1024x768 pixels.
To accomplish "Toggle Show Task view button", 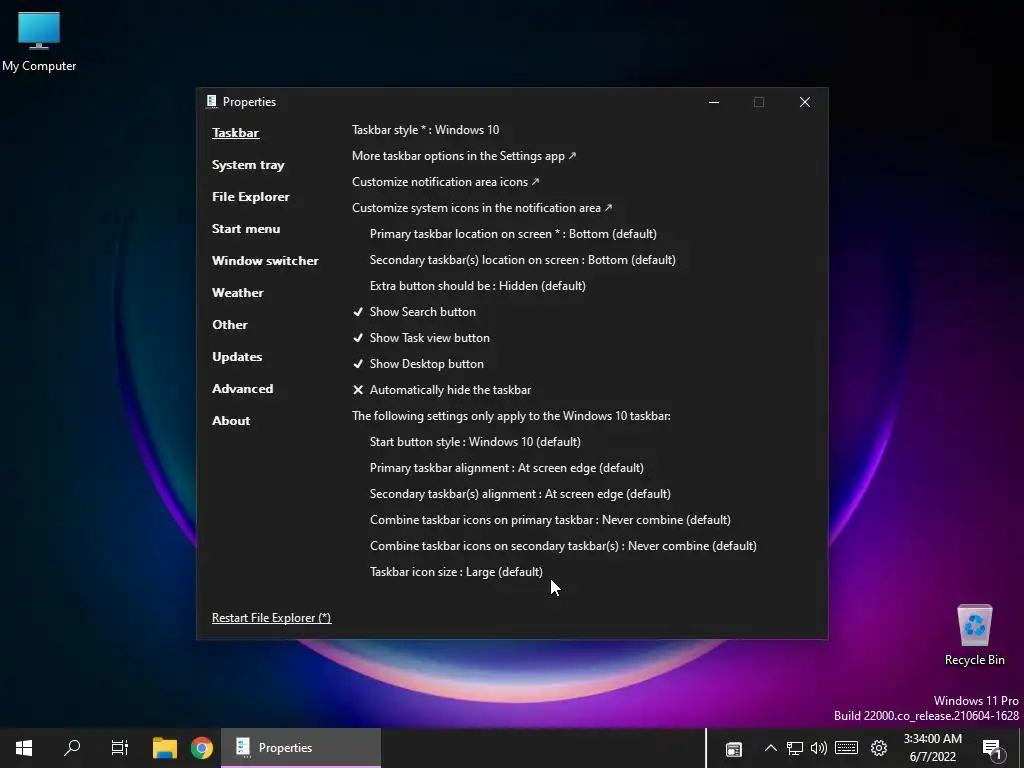I will 421,338.
